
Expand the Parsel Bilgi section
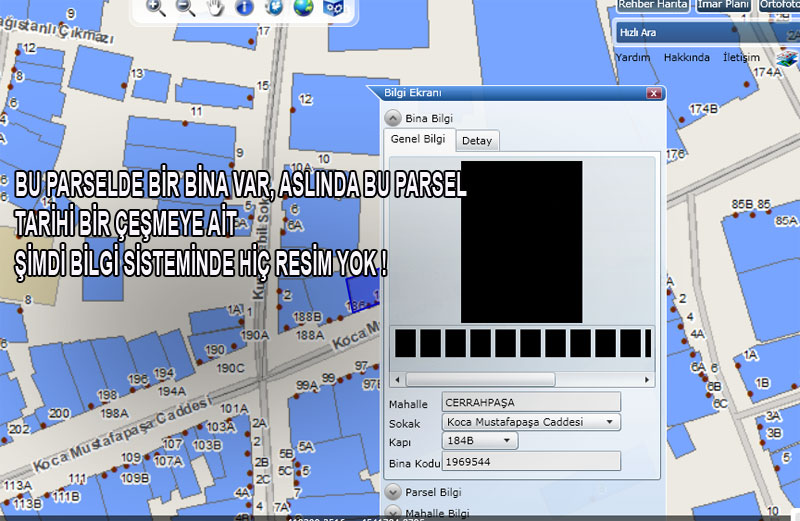tap(393, 492)
